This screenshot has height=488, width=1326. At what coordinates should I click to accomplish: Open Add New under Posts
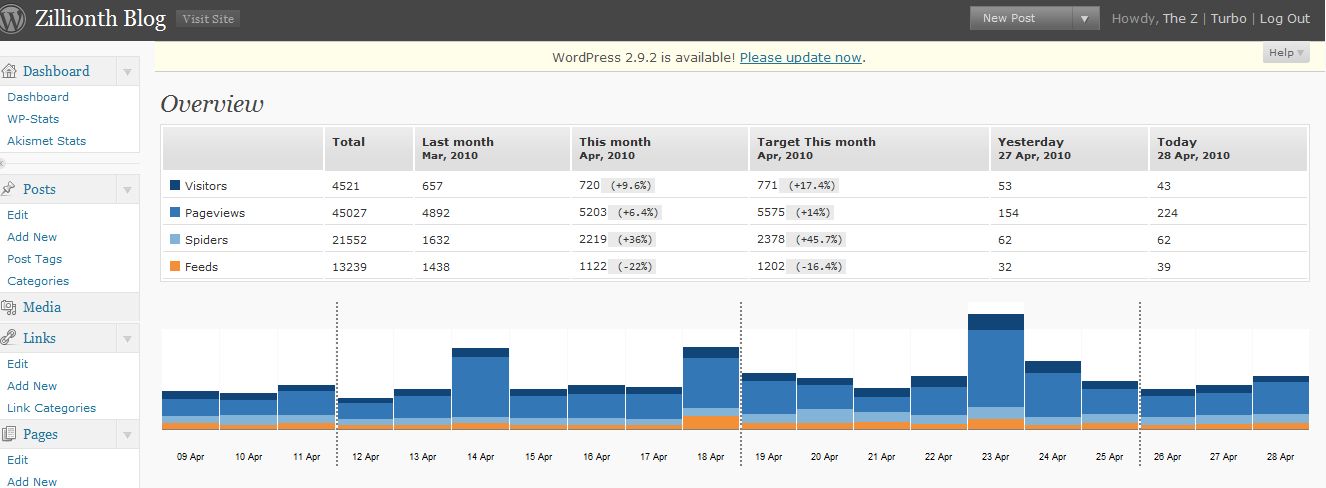coord(32,237)
